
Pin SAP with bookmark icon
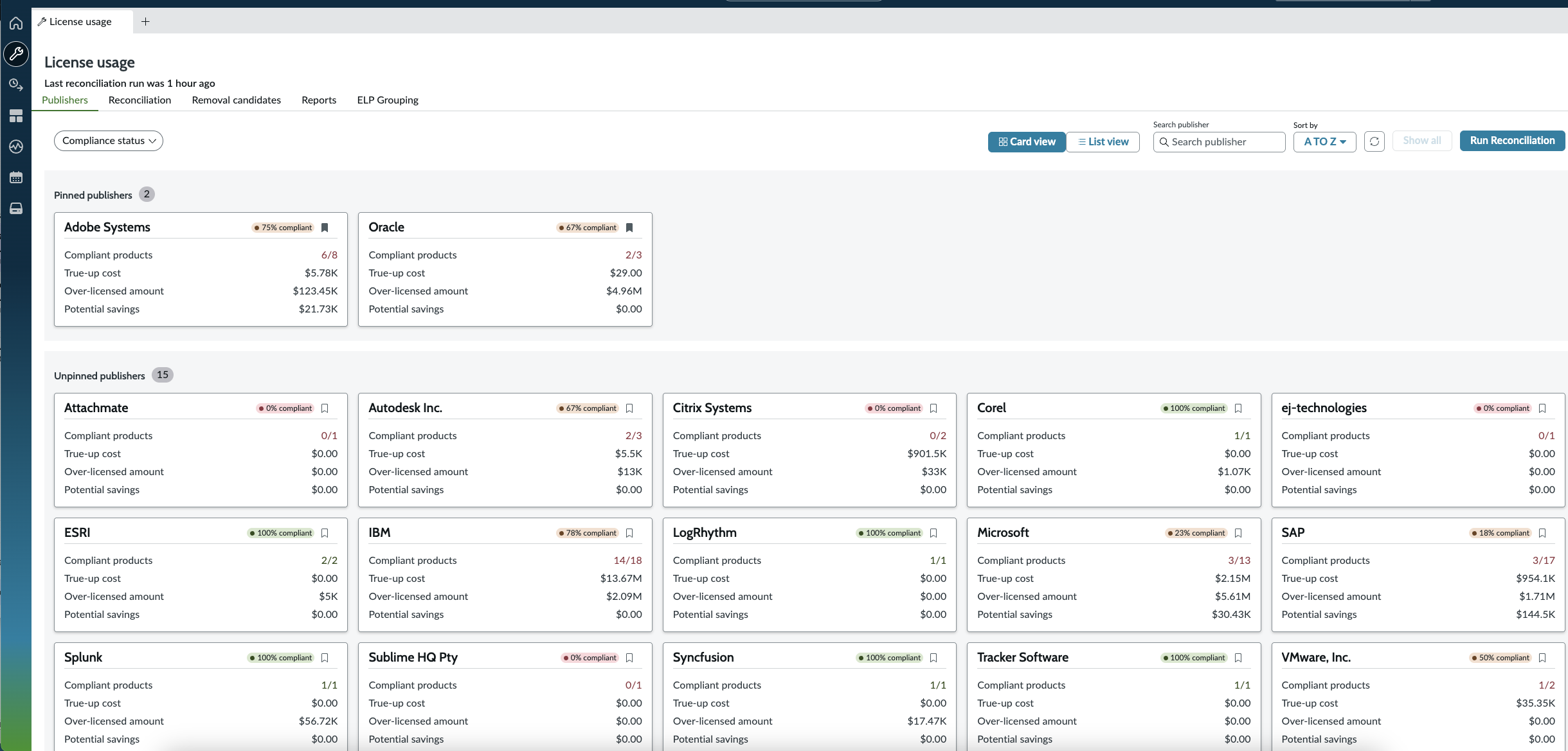click(x=1542, y=533)
